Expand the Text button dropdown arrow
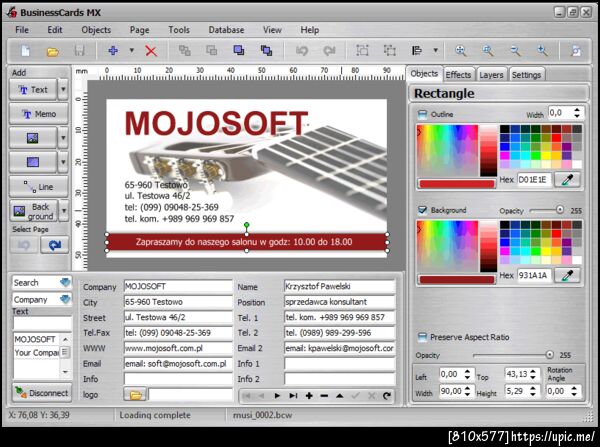The width and height of the screenshot is (600, 447). (63, 90)
